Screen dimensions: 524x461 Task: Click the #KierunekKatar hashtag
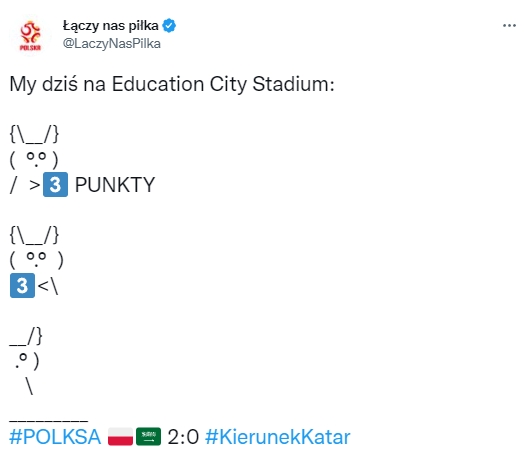click(277, 437)
